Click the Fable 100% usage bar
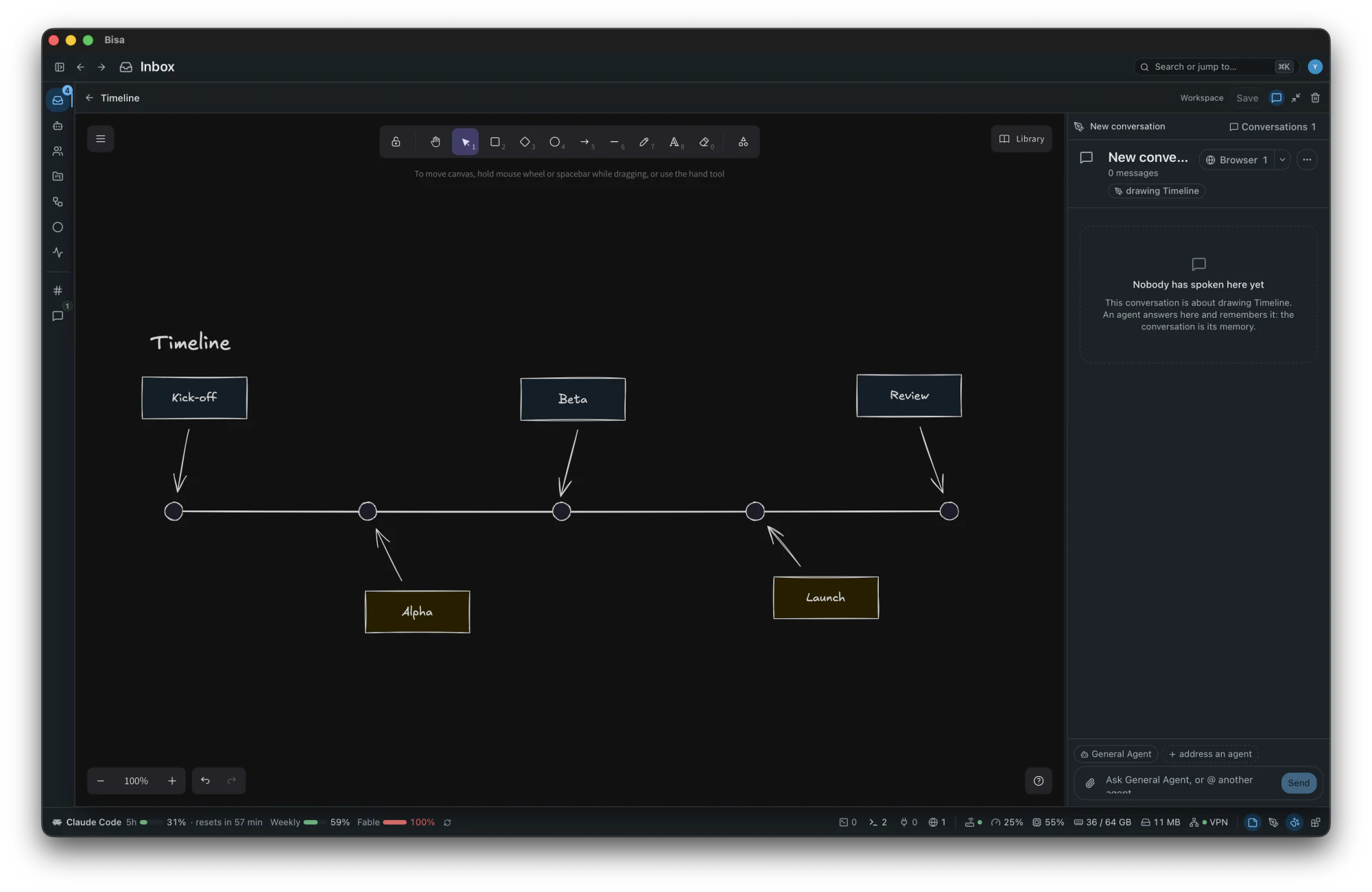The height and width of the screenshot is (892, 1372). 396,823
